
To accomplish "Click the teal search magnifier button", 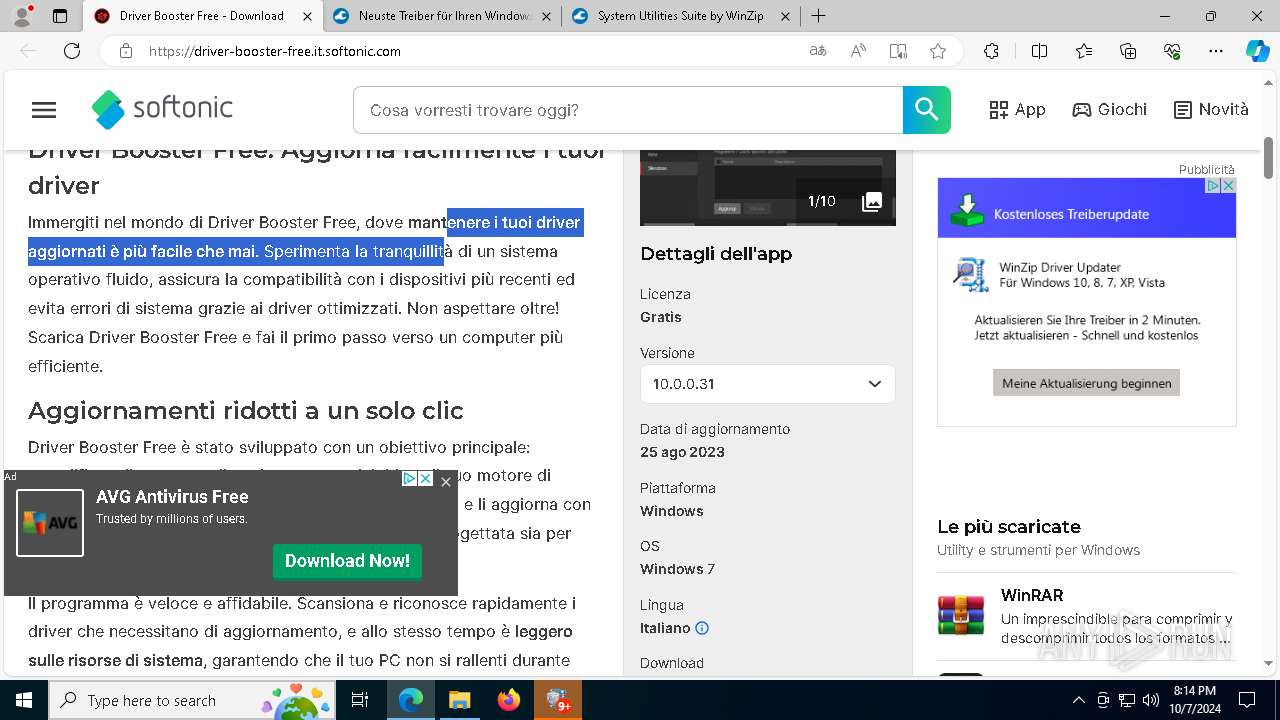I will pyautogui.click(x=926, y=110).
